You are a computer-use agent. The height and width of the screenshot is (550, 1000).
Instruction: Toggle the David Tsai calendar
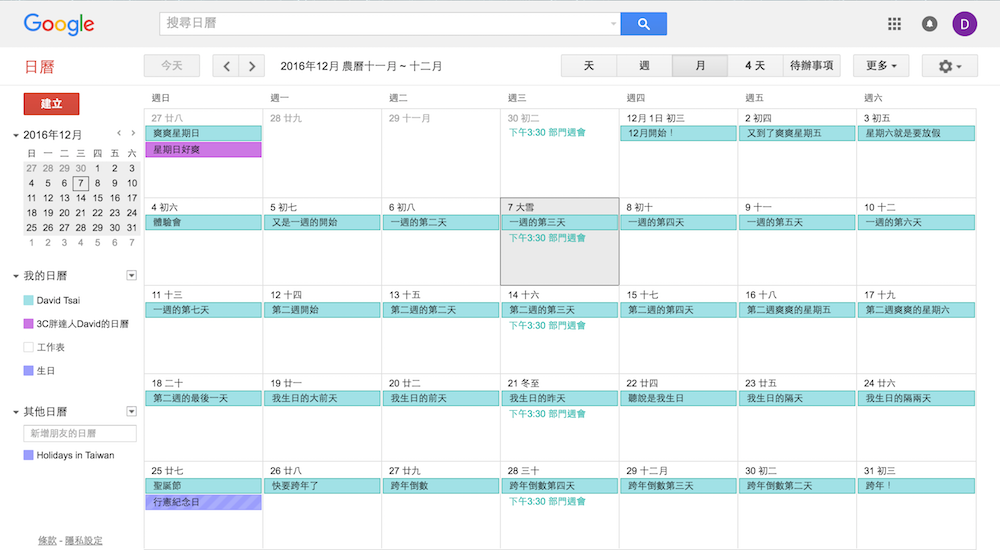pos(28,300)
